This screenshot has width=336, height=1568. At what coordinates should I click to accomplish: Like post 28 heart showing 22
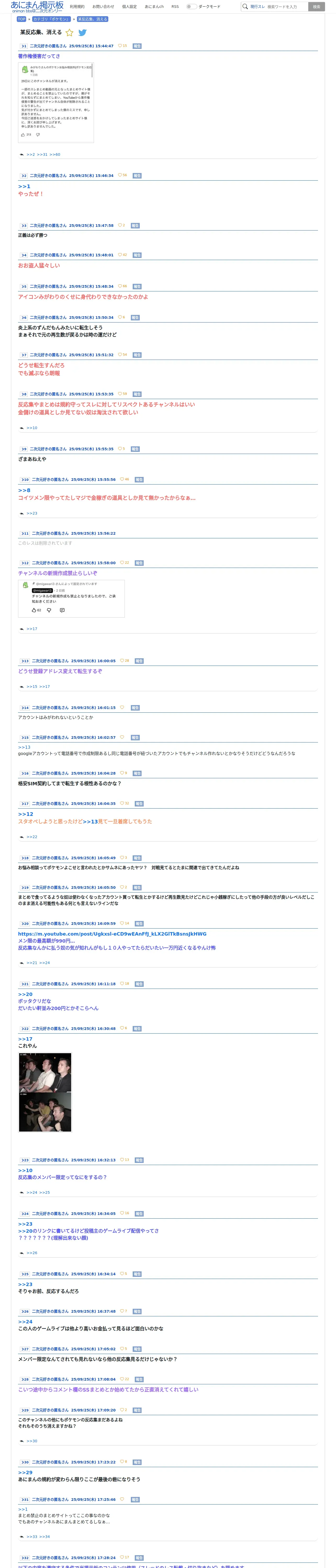[122, 1379]
